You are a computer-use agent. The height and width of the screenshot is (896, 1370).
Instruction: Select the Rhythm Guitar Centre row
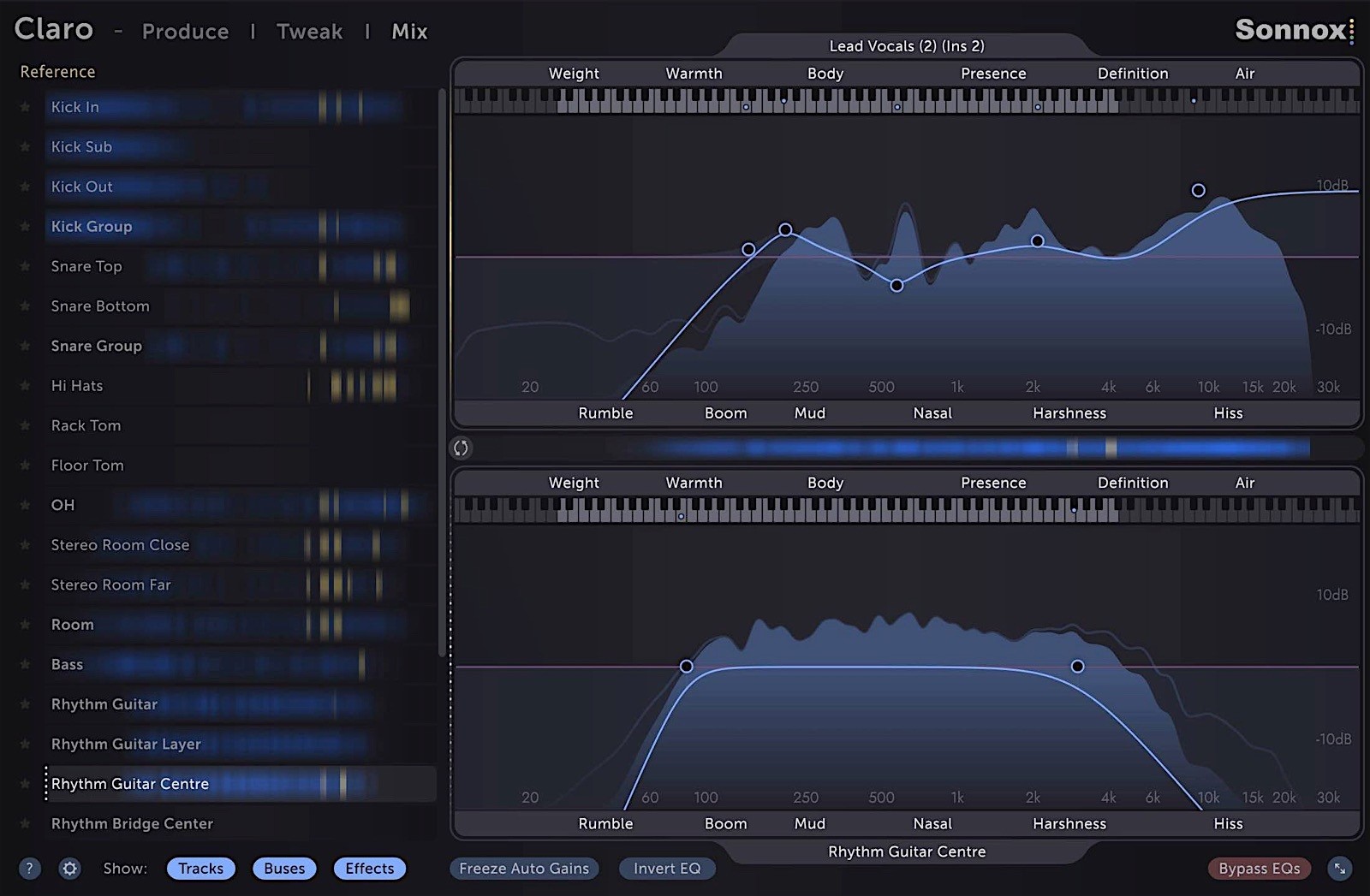(240, 784)
